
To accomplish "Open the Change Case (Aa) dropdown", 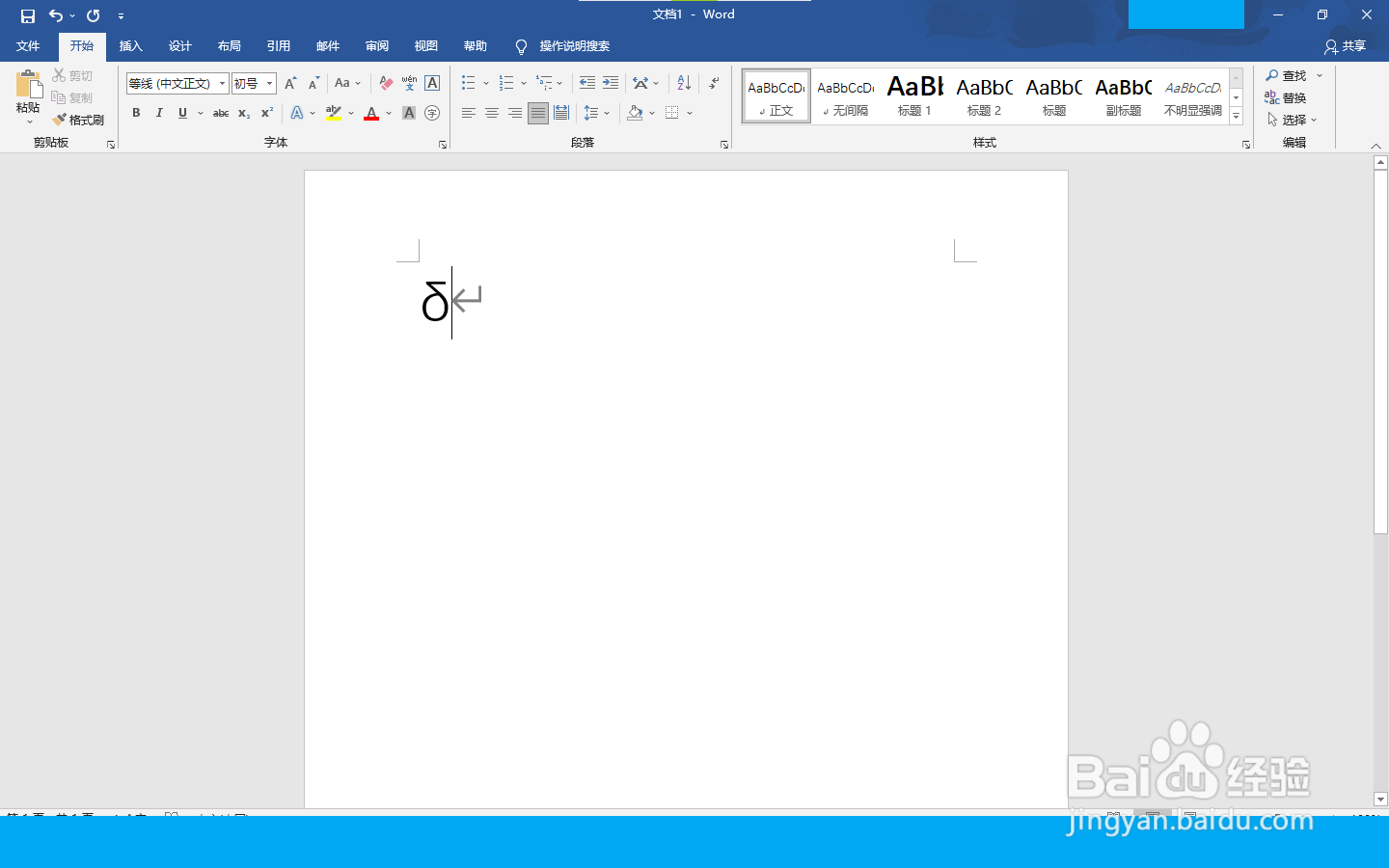I will [x=347, y=83].
